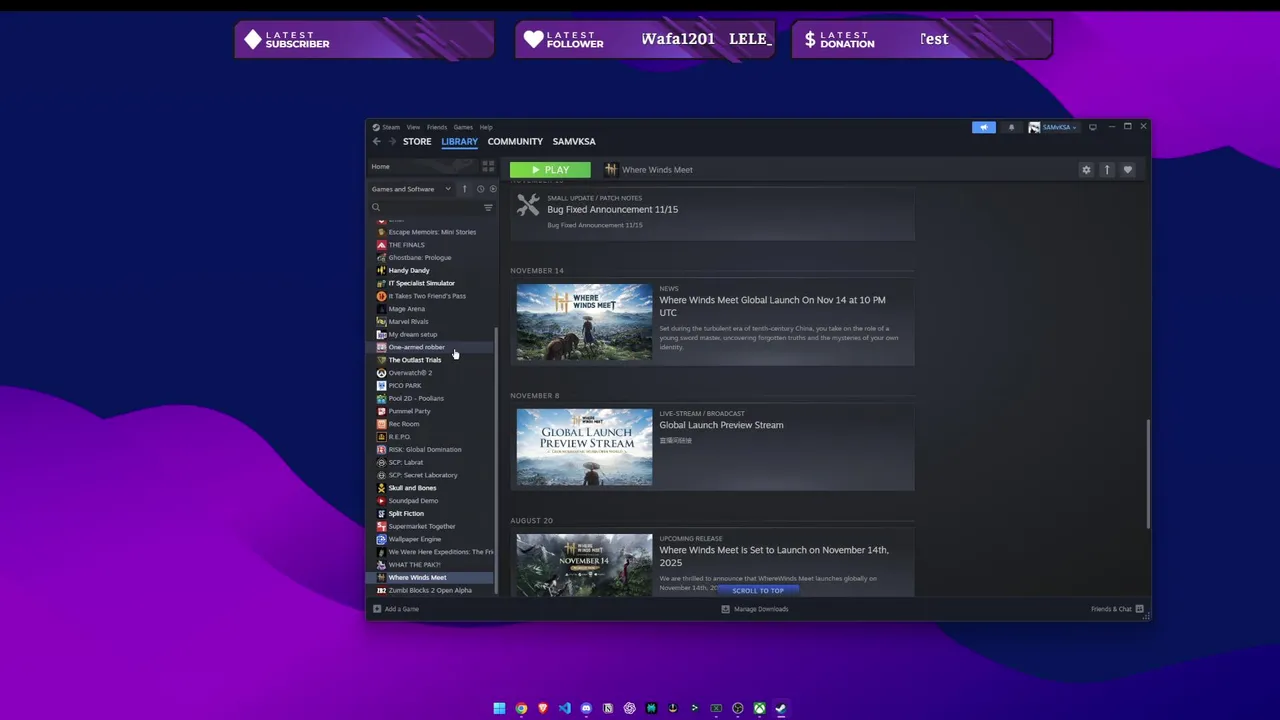Open library advanced filter options icon
The image size is (1280, 720).
(488, 208)
